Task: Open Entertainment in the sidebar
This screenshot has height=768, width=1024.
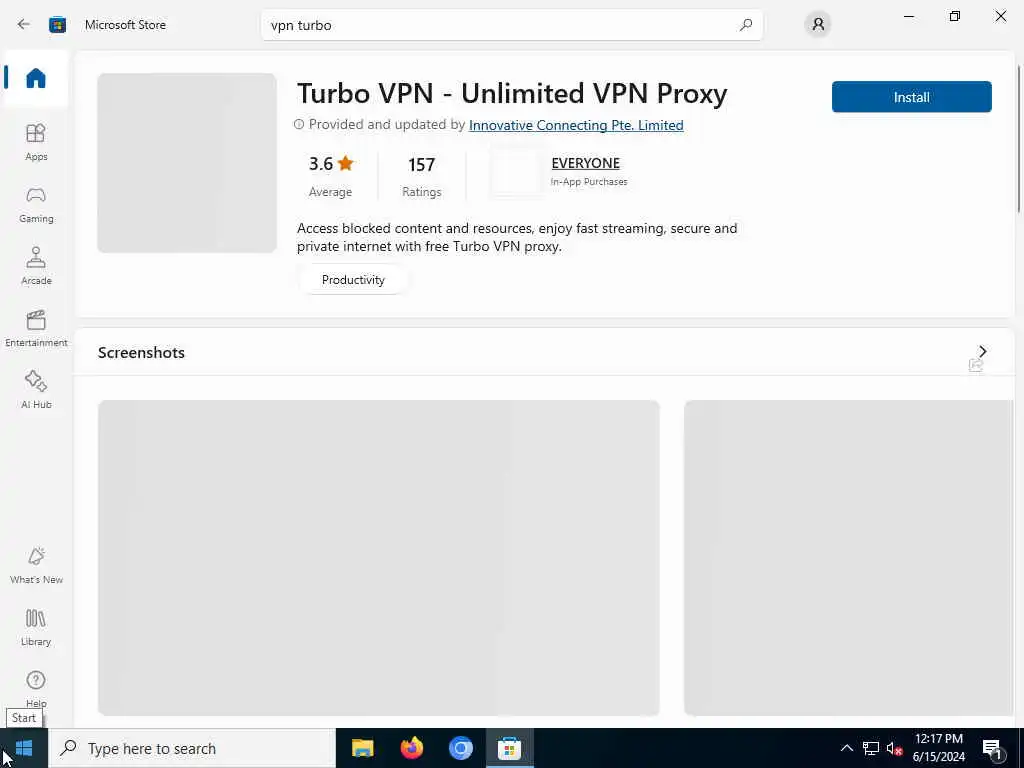Action: [36, 328]
